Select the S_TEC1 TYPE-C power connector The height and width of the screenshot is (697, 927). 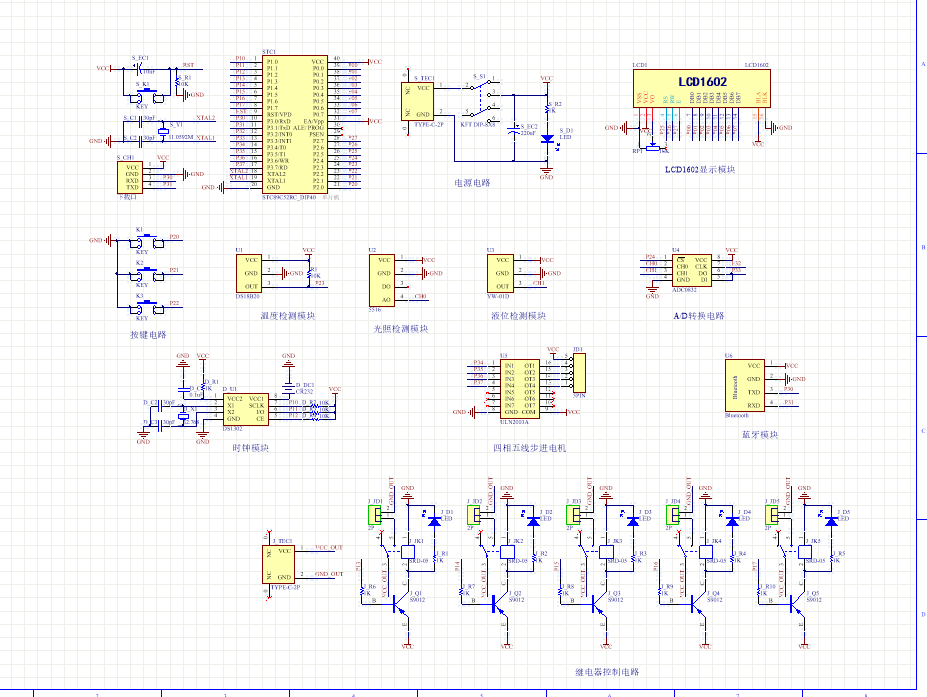417,102
